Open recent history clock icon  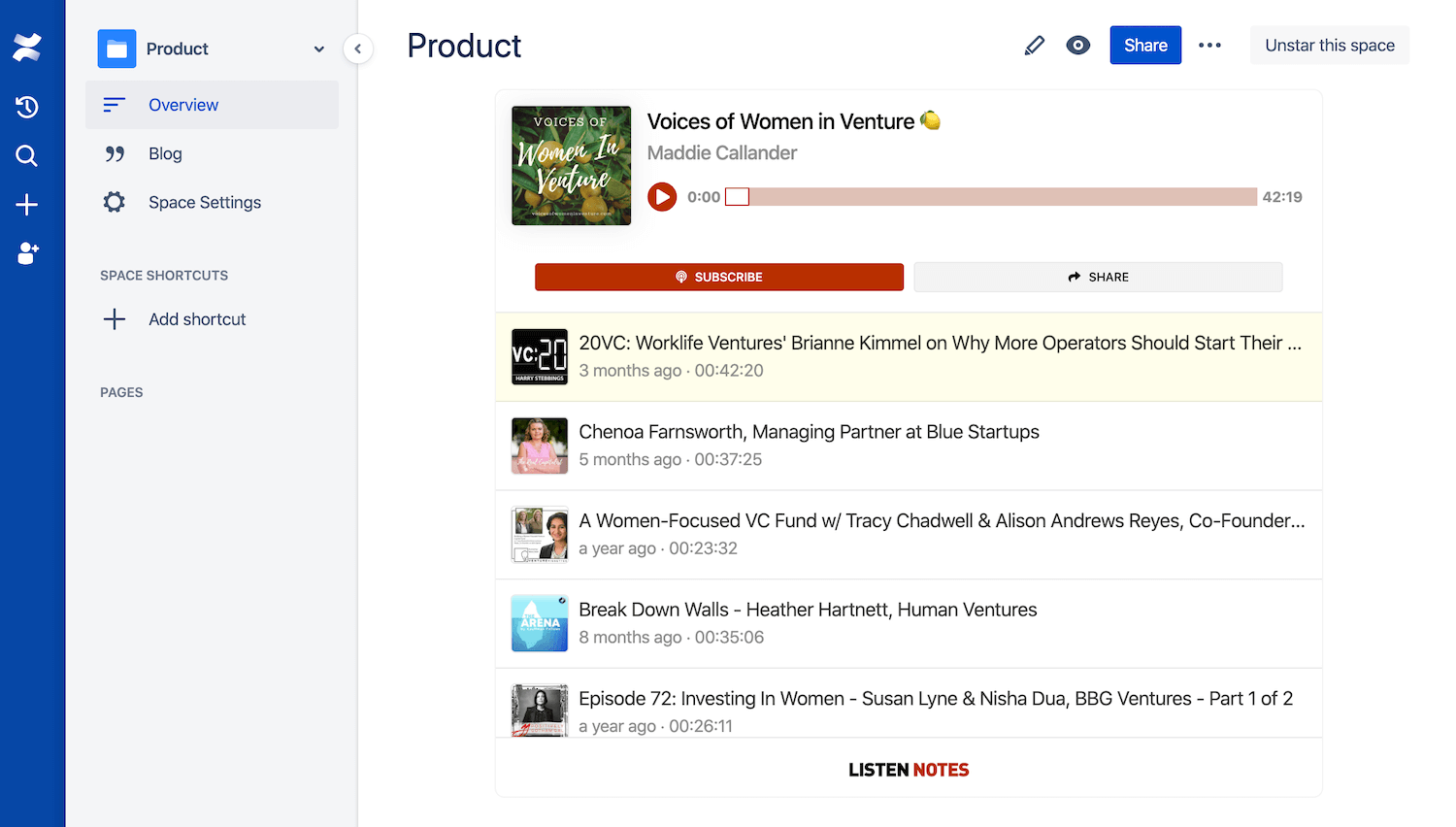[x=27, y=107]
